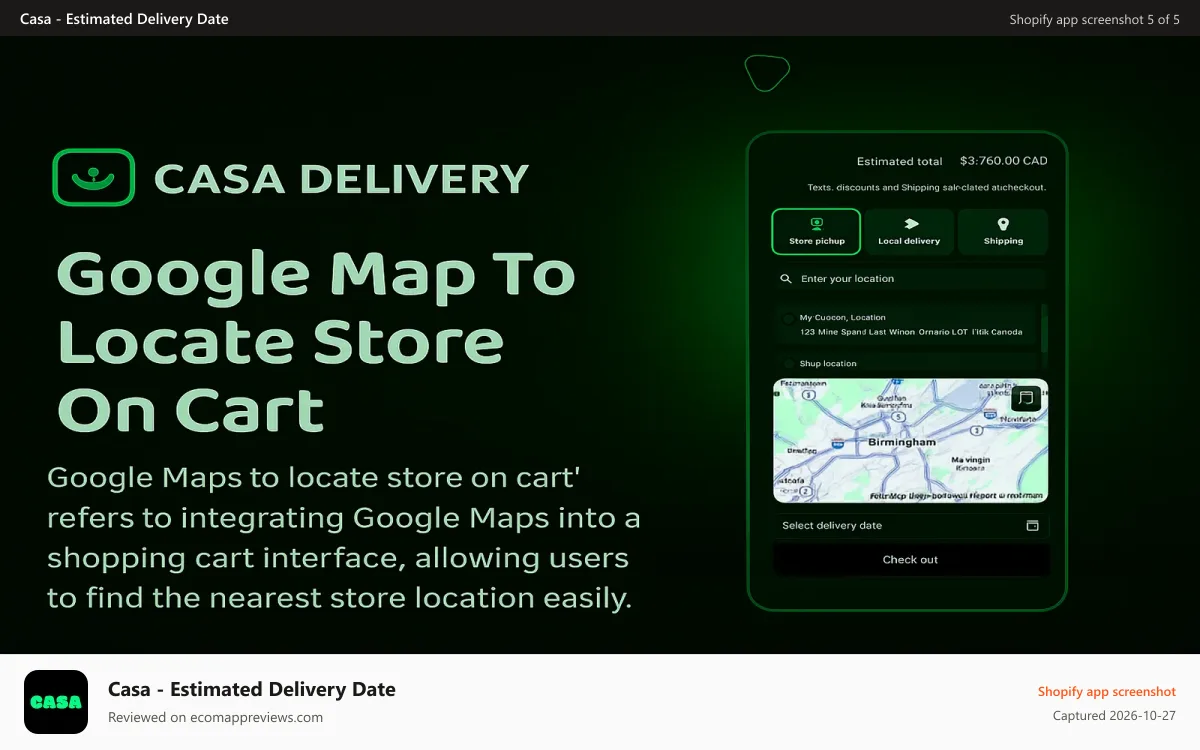1200x750 pixels.
Task: Click the search magnifier icon
Action: 787,279
